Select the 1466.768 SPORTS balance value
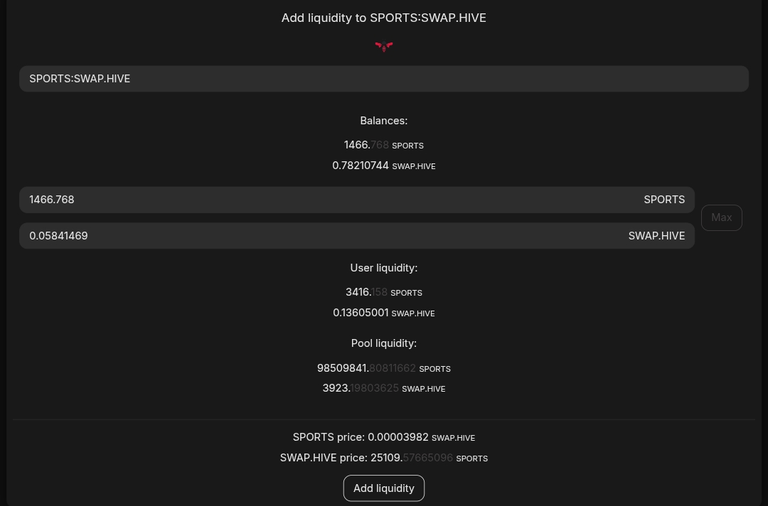 click(x=384, y=145)
